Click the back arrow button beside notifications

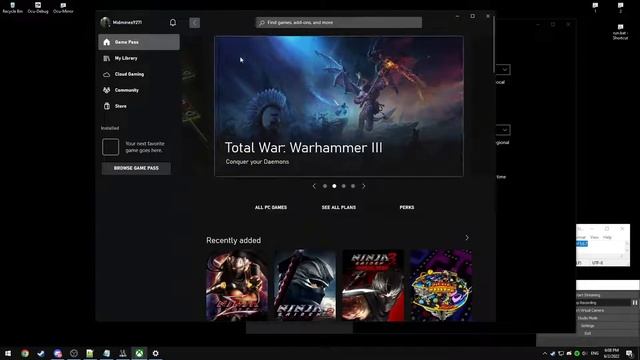pos(195,23)
